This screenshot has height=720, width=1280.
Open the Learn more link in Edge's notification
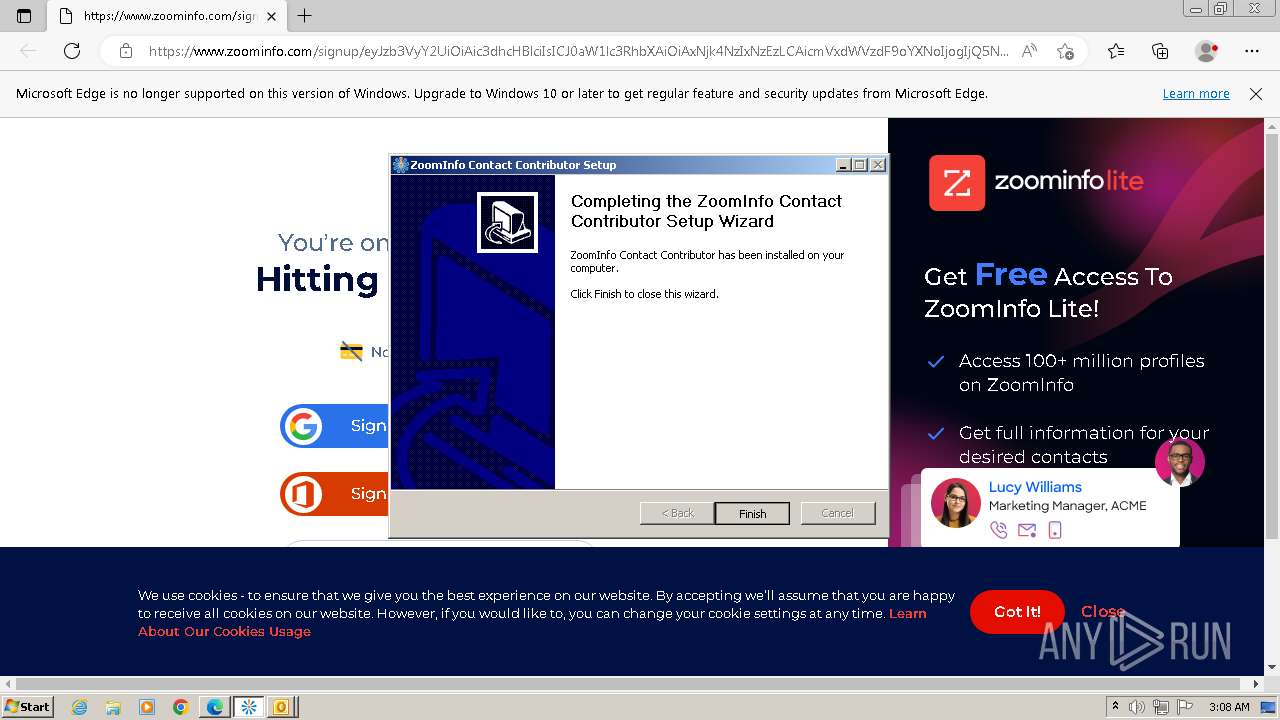(x=1196, y=93)
